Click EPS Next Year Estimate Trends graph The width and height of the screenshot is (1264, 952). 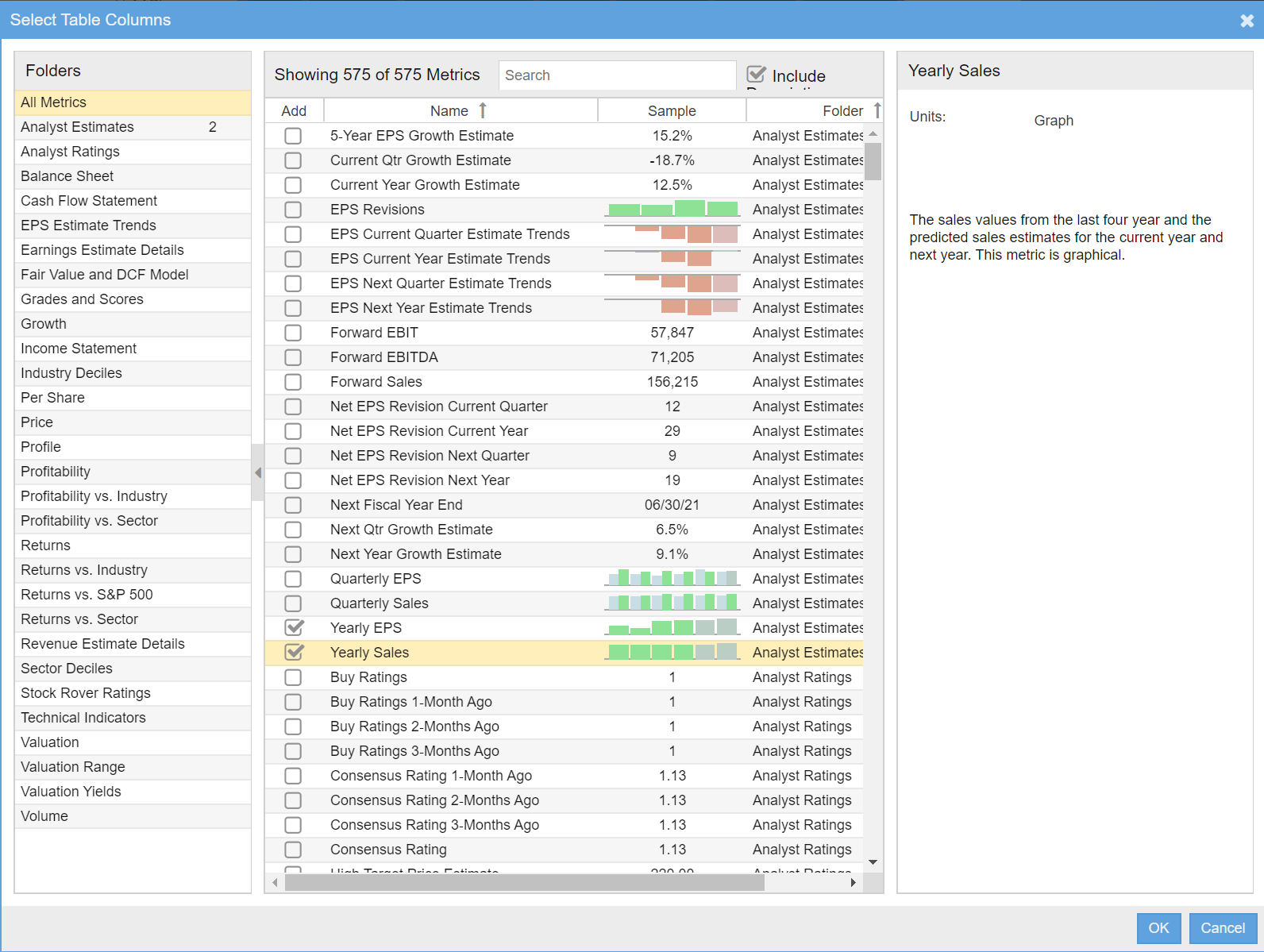tap(672, 308)
